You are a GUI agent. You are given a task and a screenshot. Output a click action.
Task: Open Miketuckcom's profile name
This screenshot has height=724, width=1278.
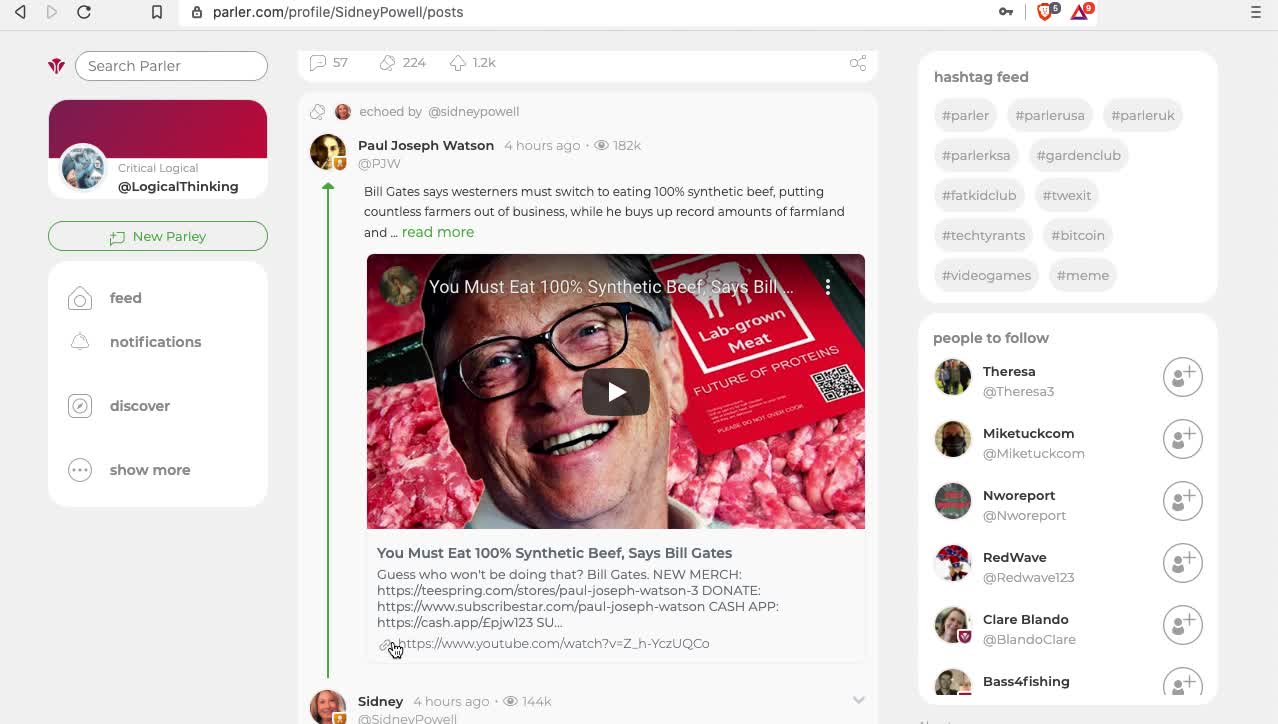[1028, 433]
